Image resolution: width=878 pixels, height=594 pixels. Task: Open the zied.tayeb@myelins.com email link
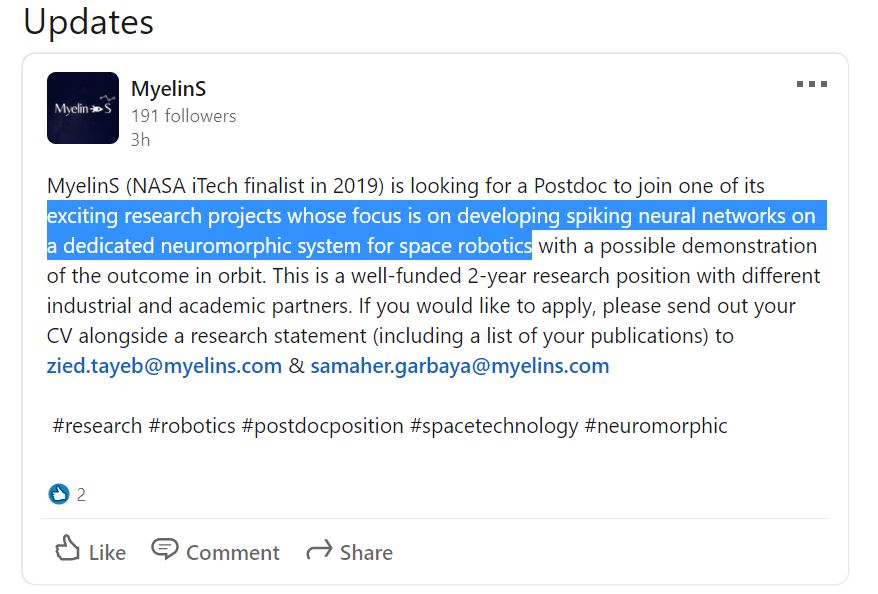164,366
